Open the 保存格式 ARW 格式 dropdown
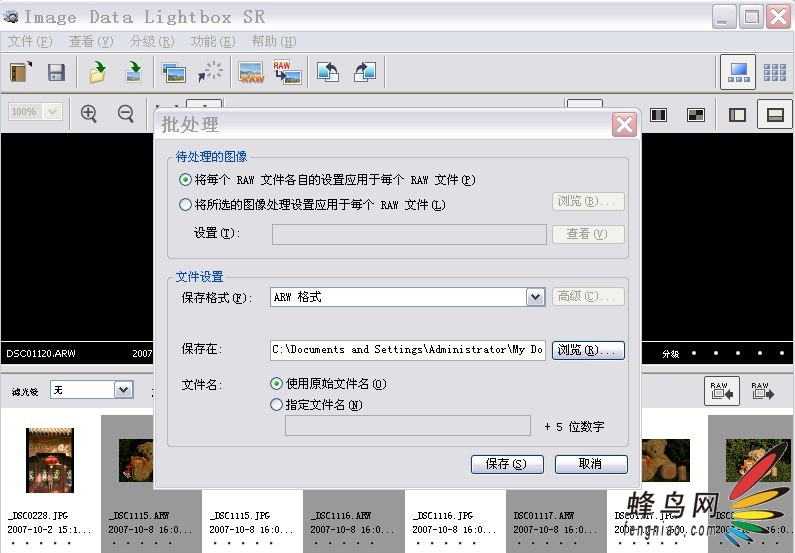 (535, 297)
